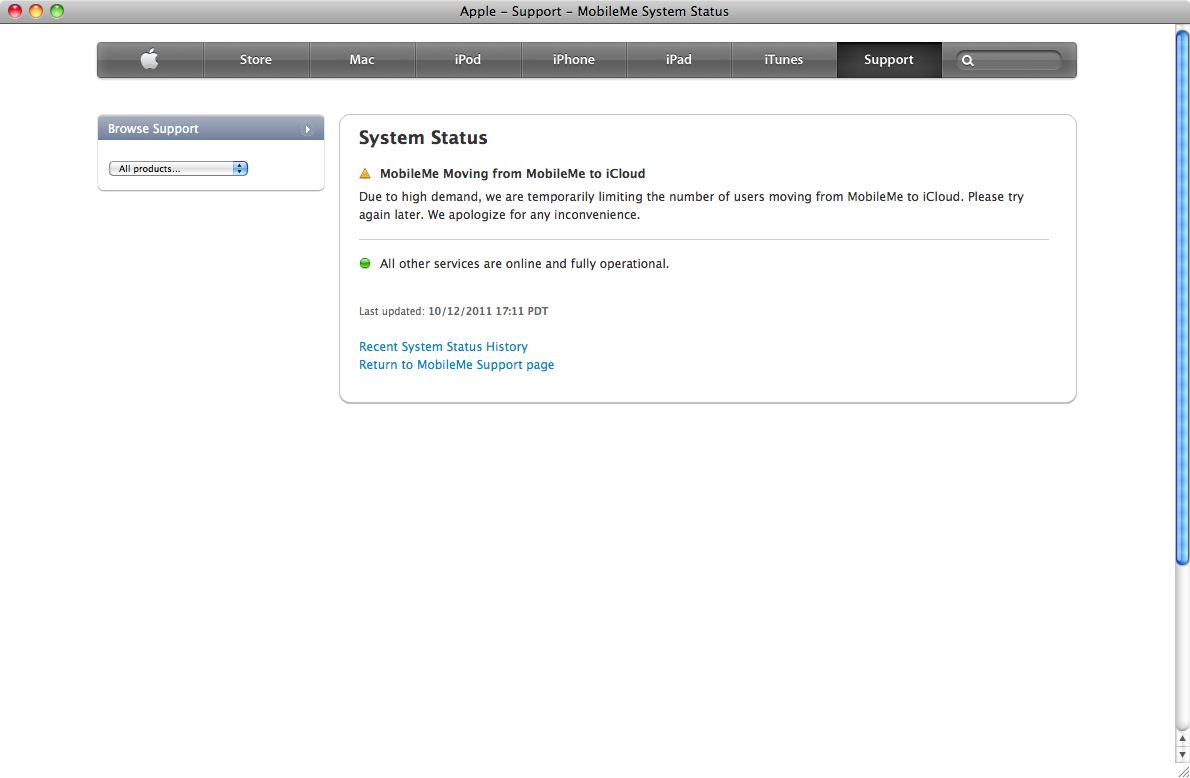Go to the Mac tab
This screenshot has width=1190, height=778.
pyautogui.click(x=362, y=60)
